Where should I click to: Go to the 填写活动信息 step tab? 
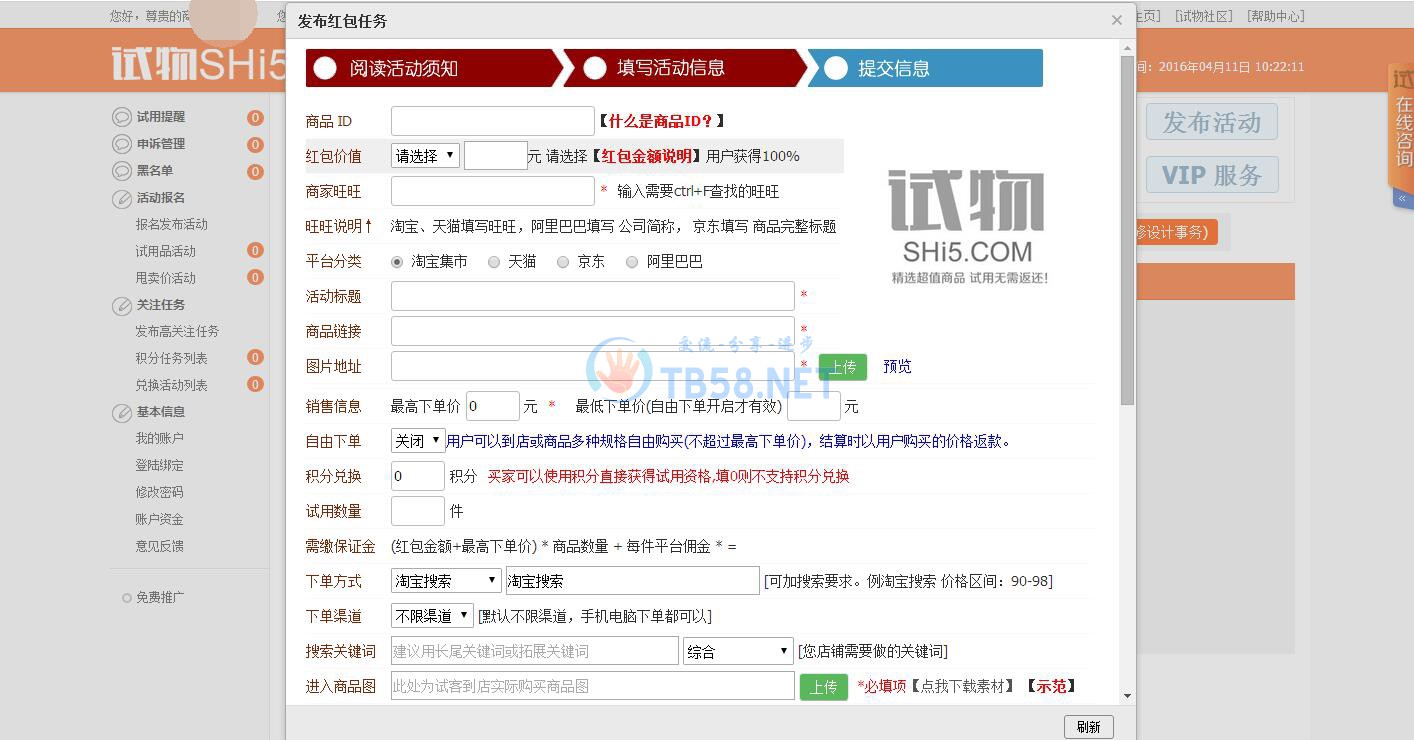coord(685,68)
